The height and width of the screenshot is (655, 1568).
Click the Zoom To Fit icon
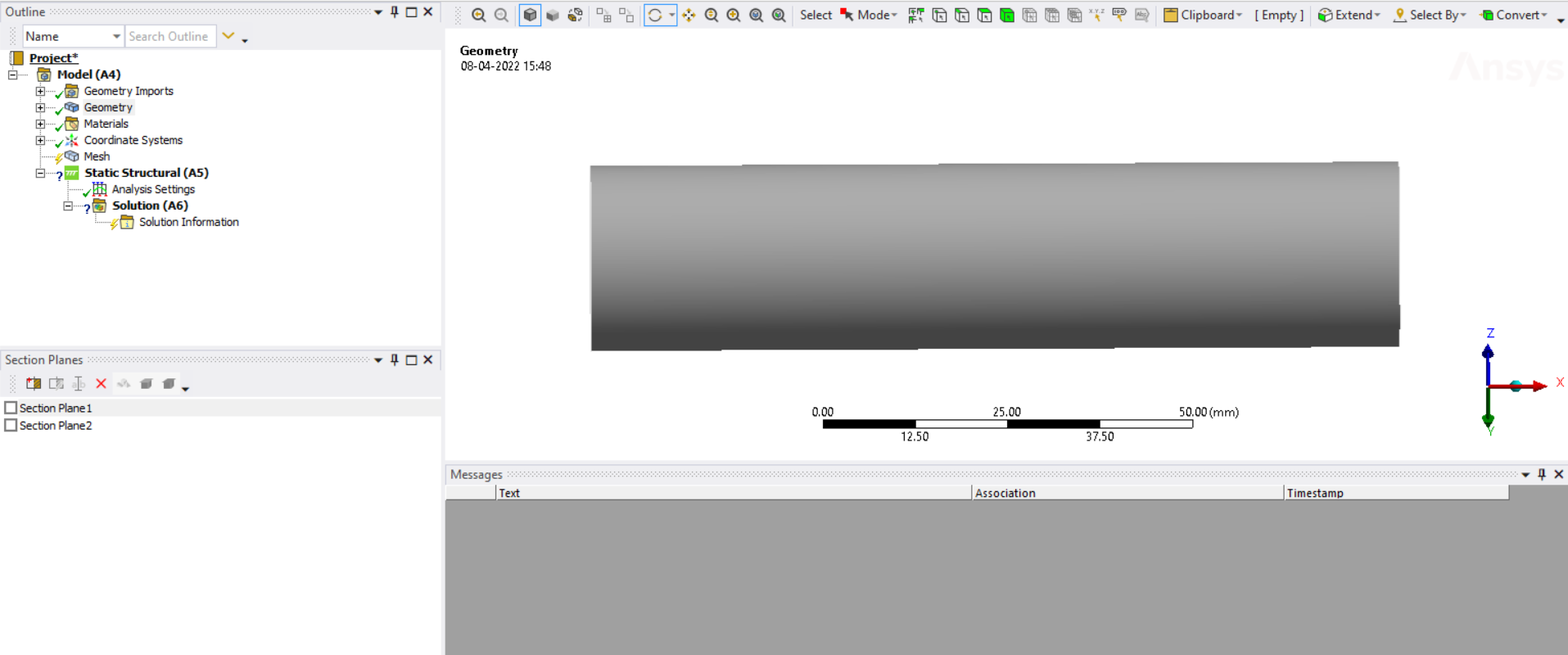pyautogui.click(x=757, y=15)
